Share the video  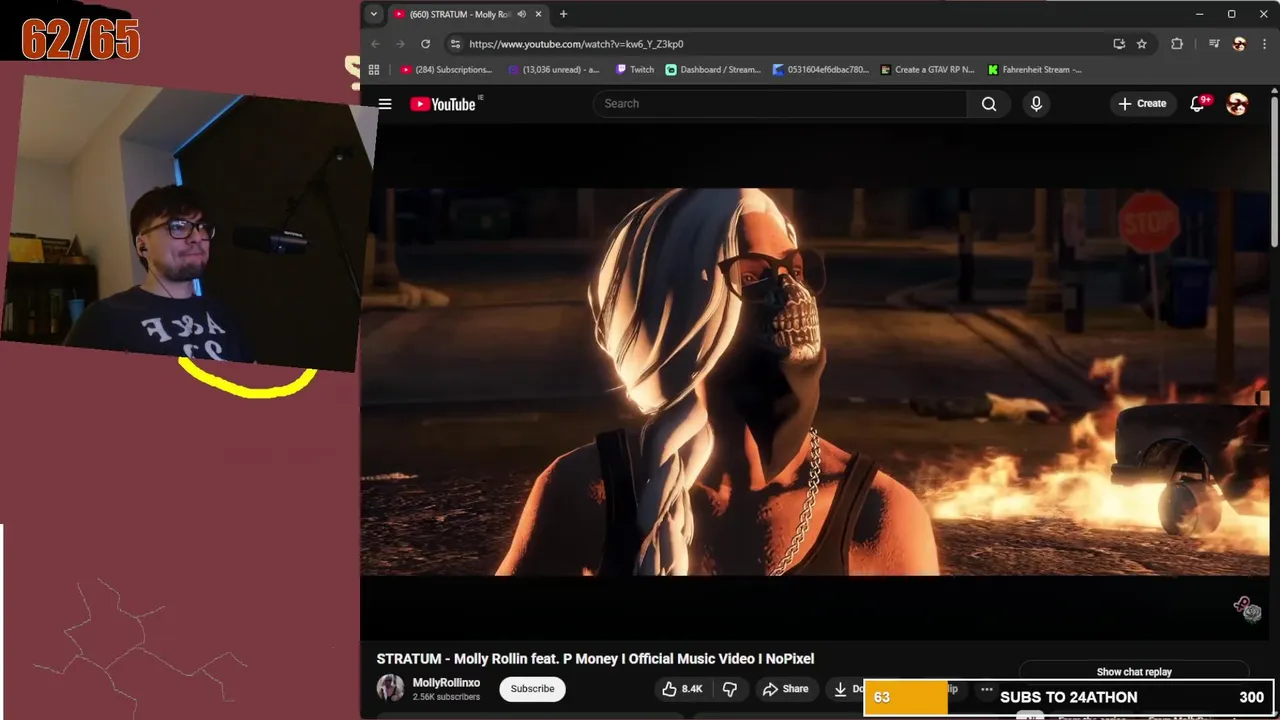[x=785, y=689]
